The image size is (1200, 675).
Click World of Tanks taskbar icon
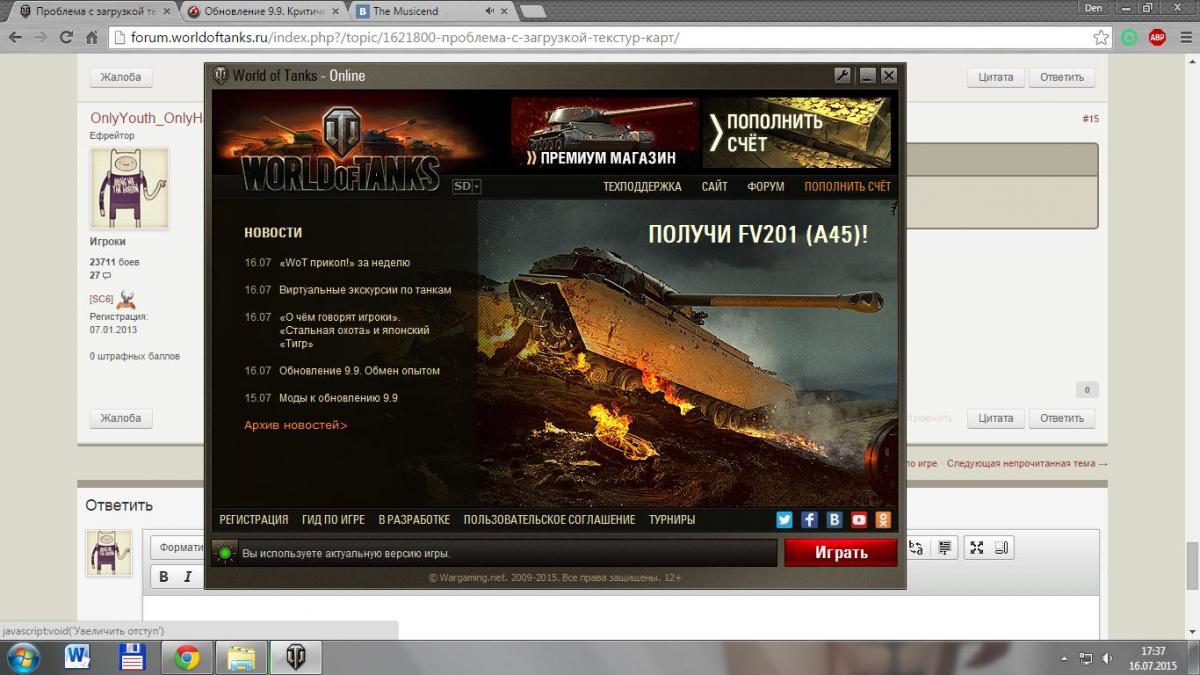pyautogui.click(x=295, y=657)
